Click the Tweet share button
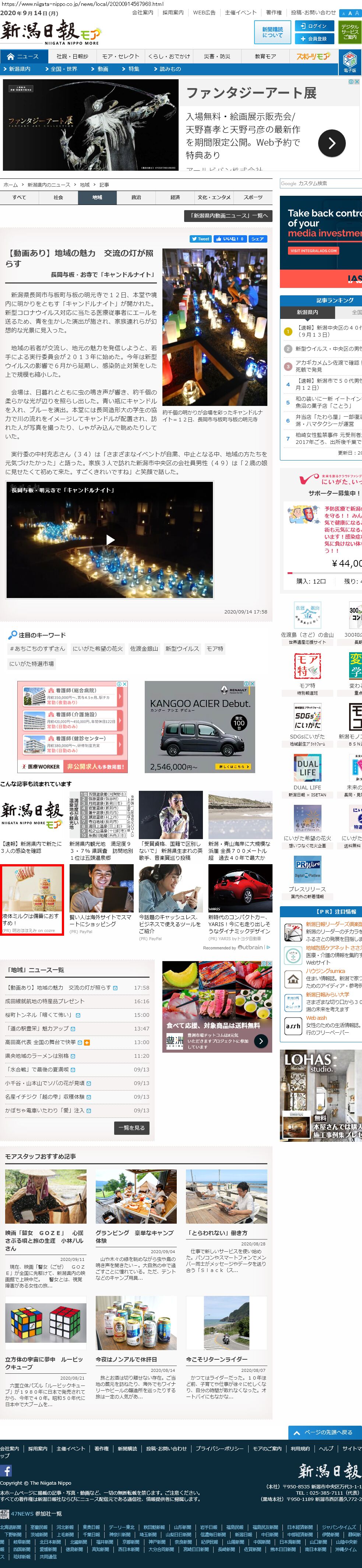Screen dimensions: 362x1568 [200, 239]
